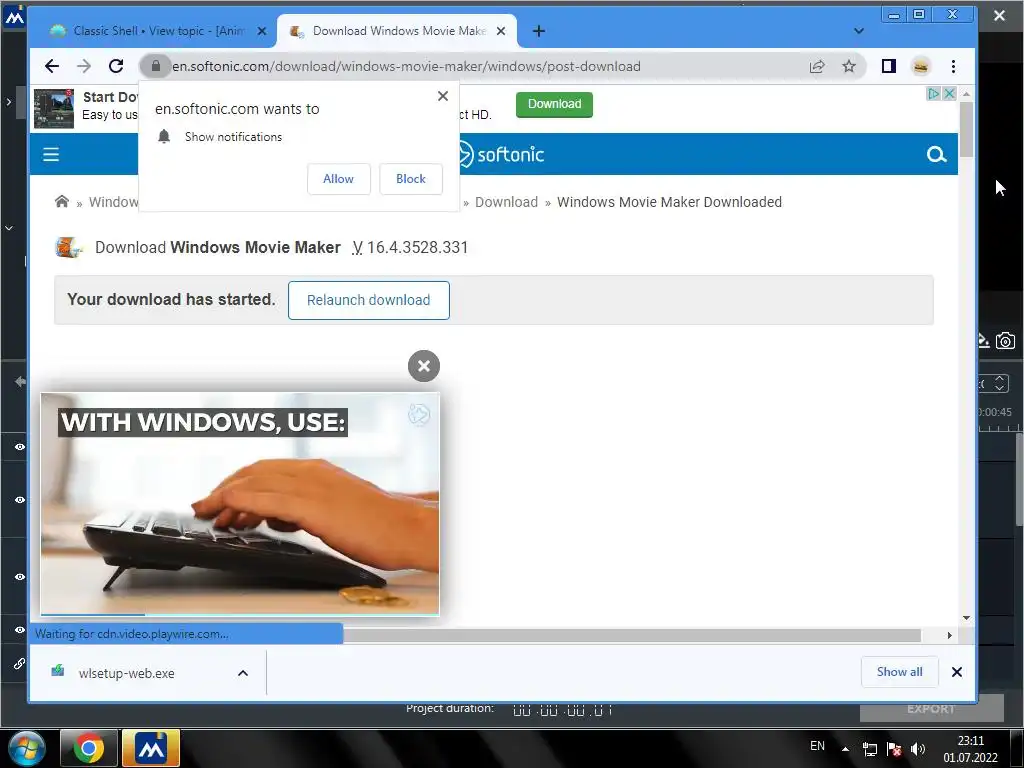Close the background Movavi window
The height and width of the screenshot is (768, 1024).
999,16
